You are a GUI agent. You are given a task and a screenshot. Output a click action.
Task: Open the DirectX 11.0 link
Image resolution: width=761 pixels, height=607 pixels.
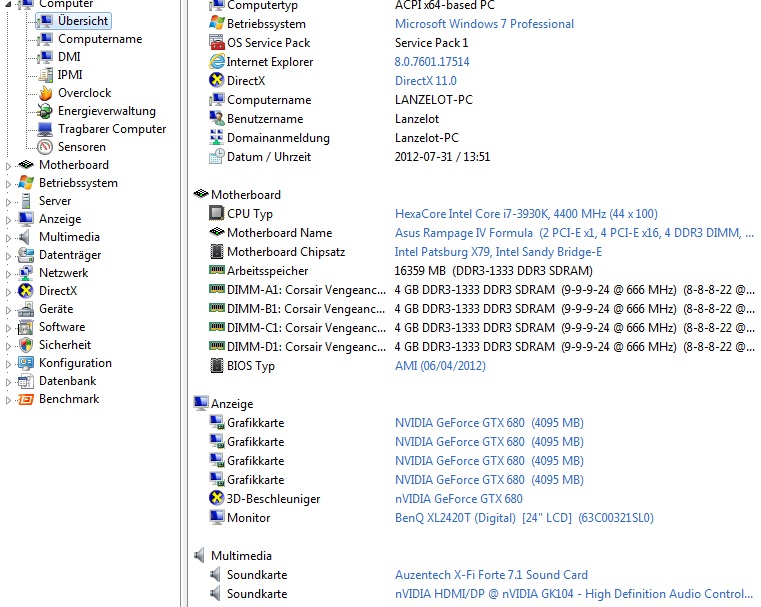tap(426, 81)
